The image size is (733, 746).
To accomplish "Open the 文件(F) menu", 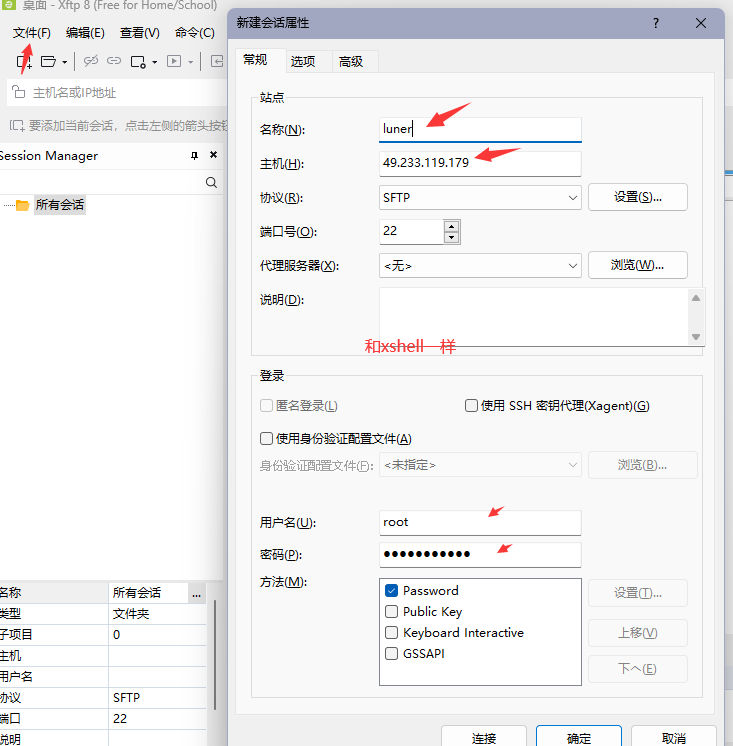I will tap(31, 33).
